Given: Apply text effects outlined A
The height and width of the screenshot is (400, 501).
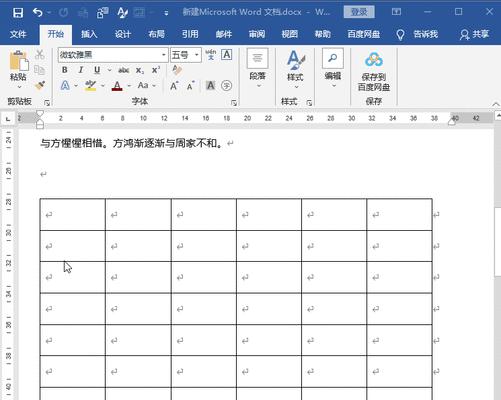Looking at the screenshot, I should tap(65, 86).
